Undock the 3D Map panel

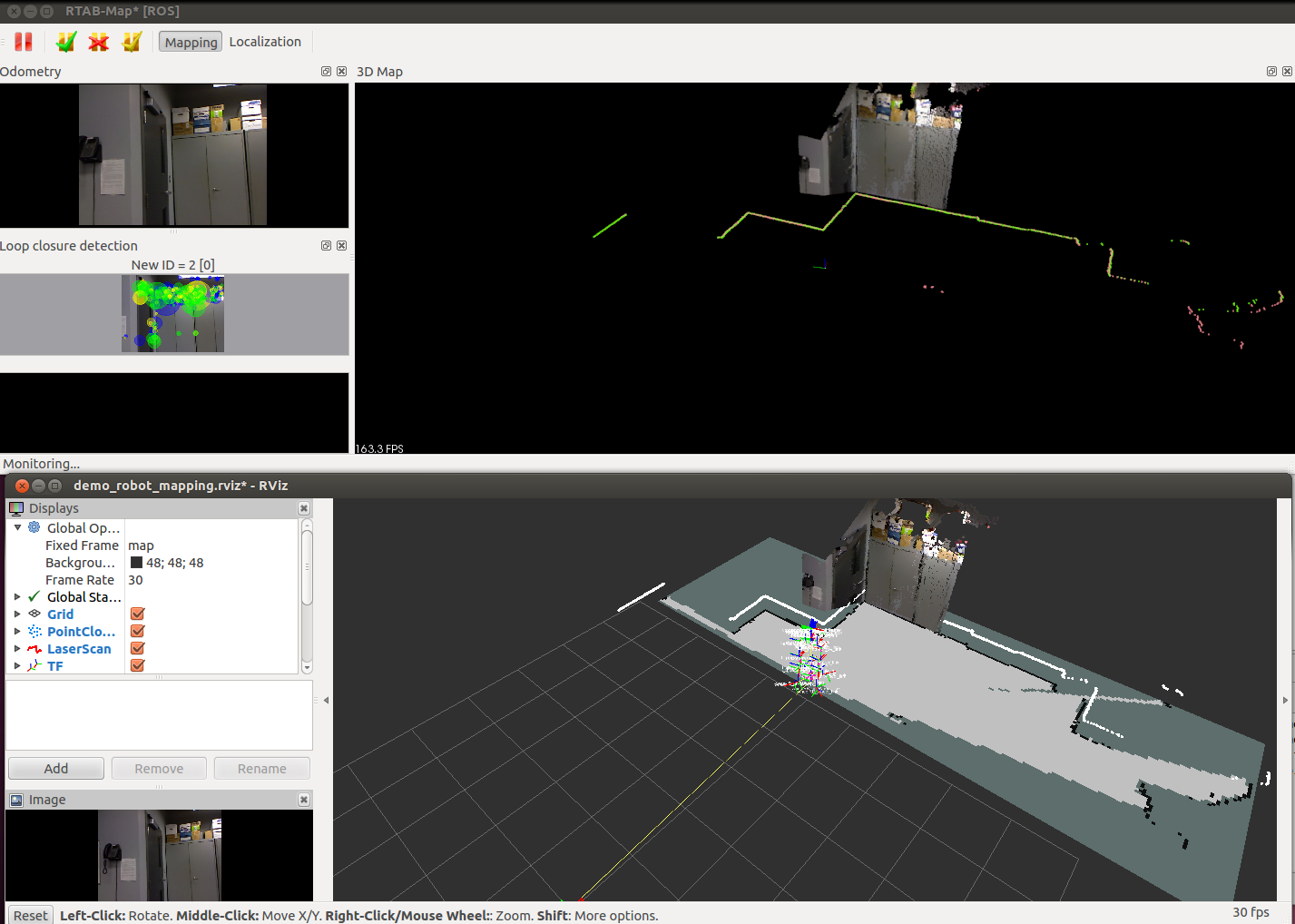tap(1271, 72)
